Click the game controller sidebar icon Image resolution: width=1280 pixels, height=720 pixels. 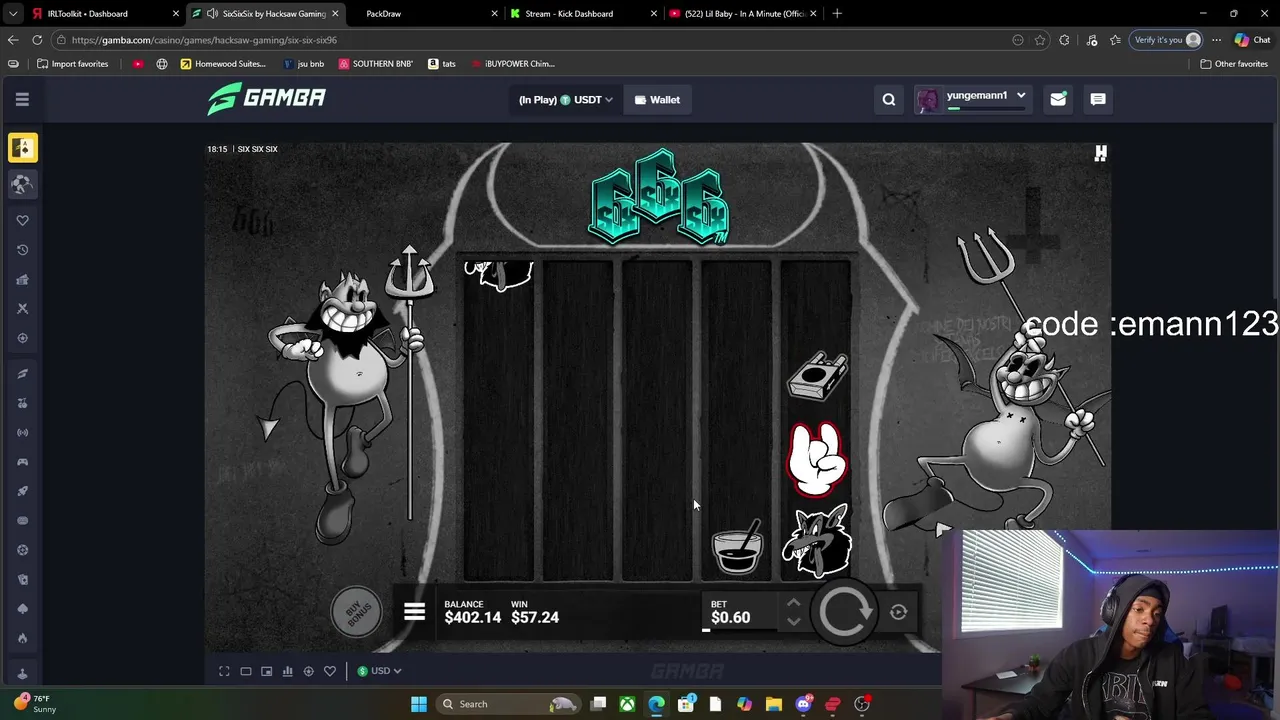[22, 462]
